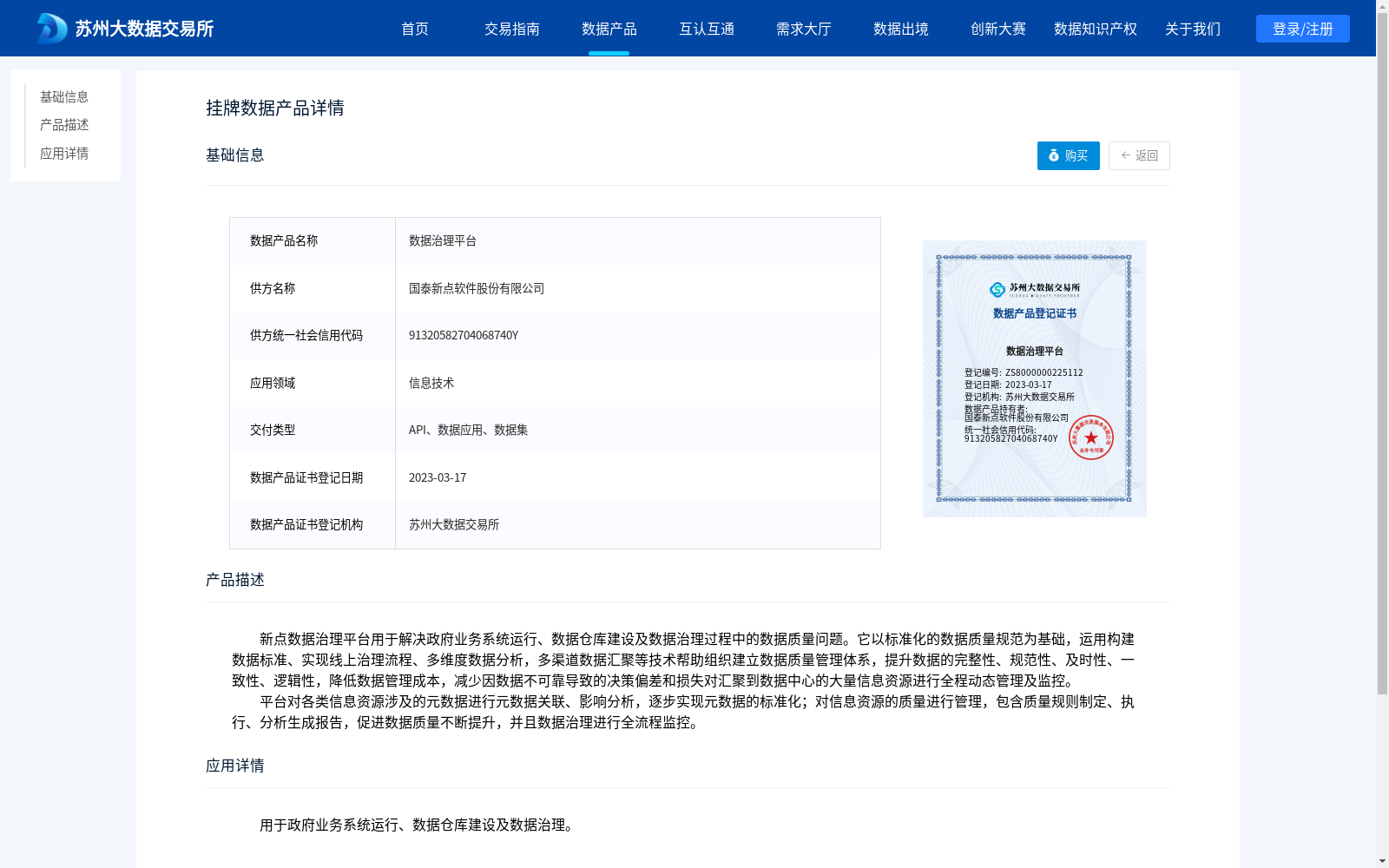
Task: Click the 登录/注册 button
Action: [x=1302, y=28]
